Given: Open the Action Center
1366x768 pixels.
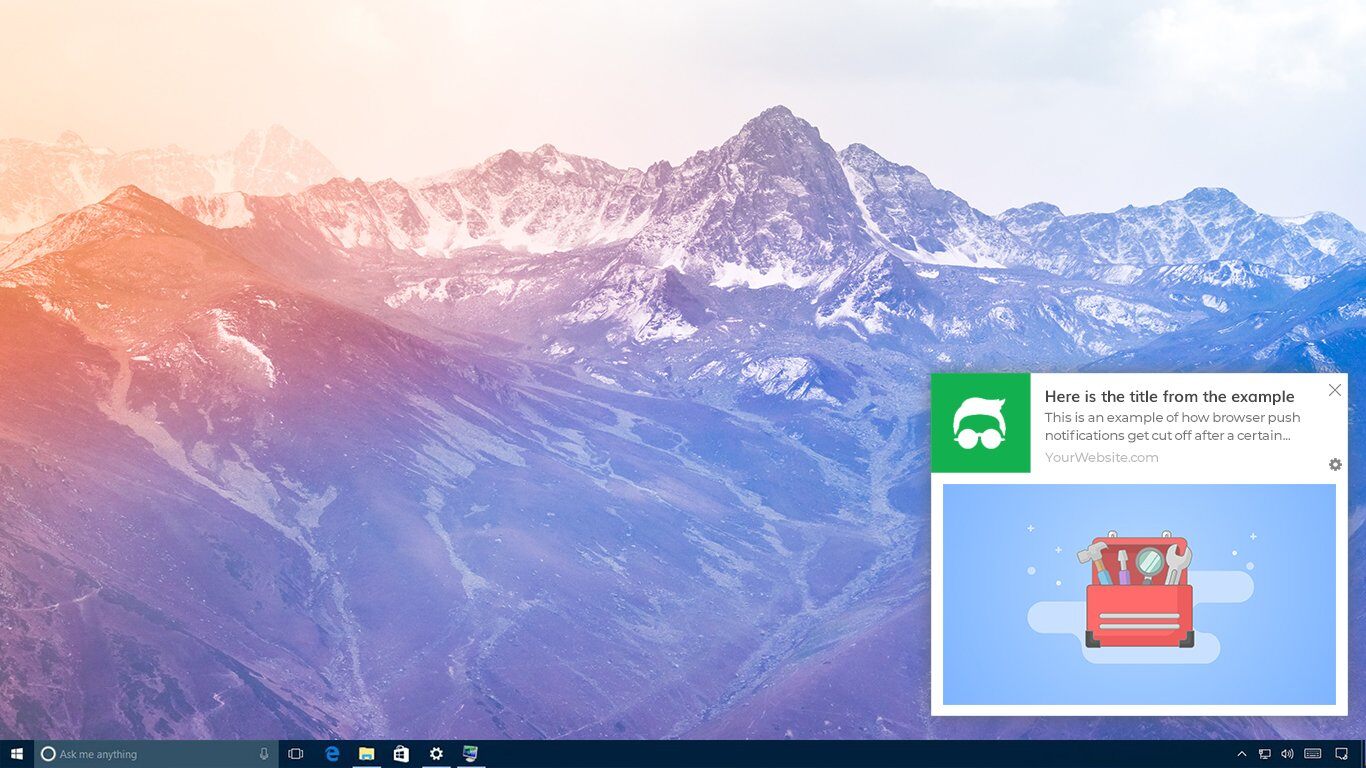Looking at the screenshot, I should [1341, 754].
